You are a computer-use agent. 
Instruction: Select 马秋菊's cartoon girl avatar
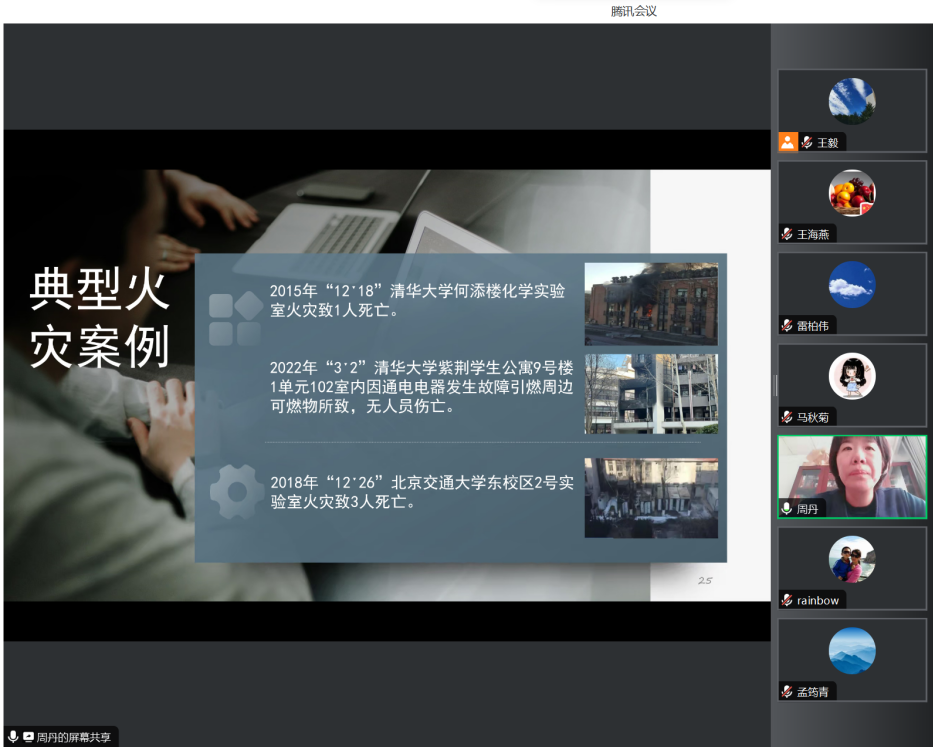coord(852,376)
